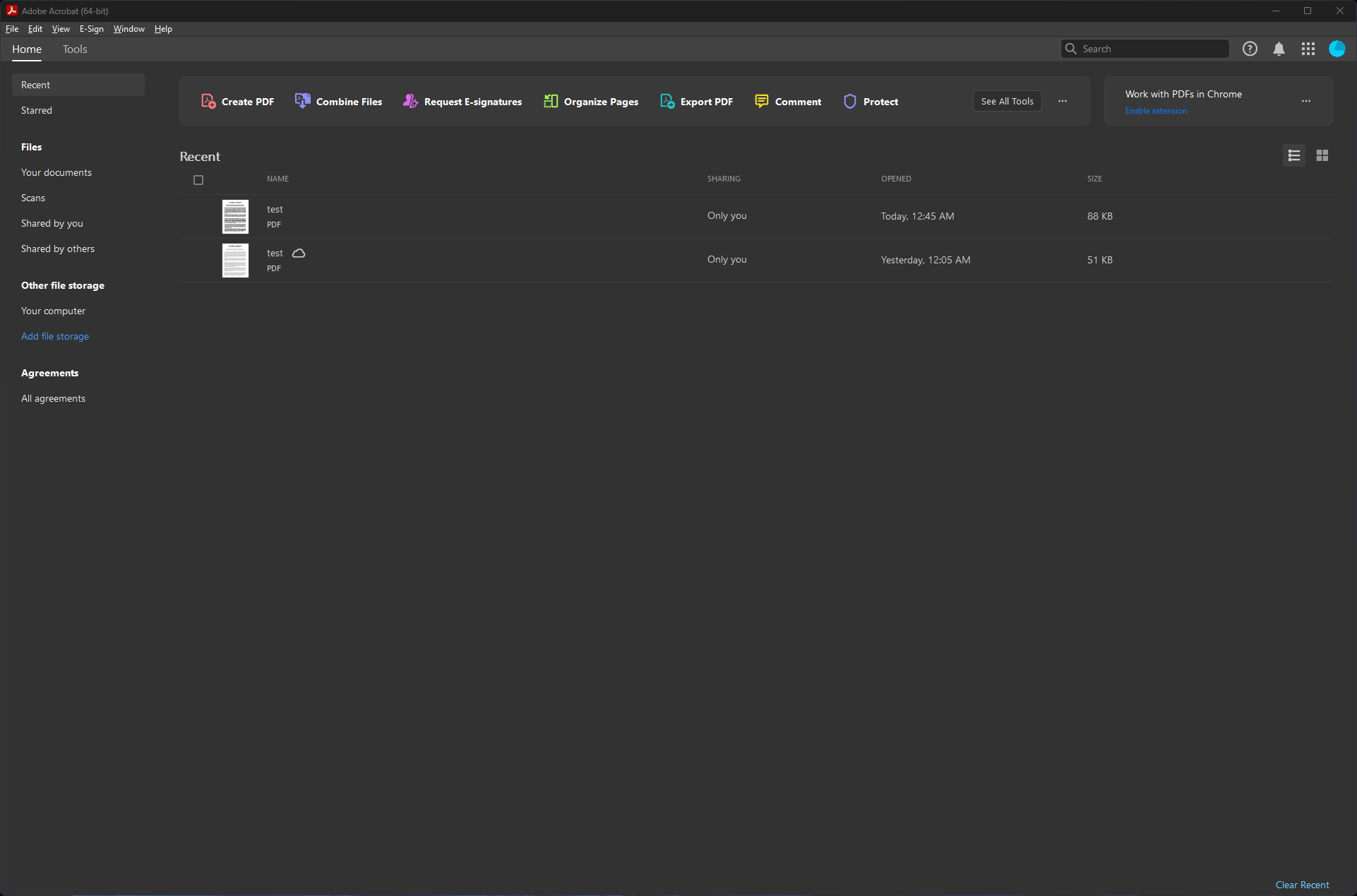Screen dimensions: 1357x896
Task: Click the Export PDF tool icon
Action: point(667,102)
